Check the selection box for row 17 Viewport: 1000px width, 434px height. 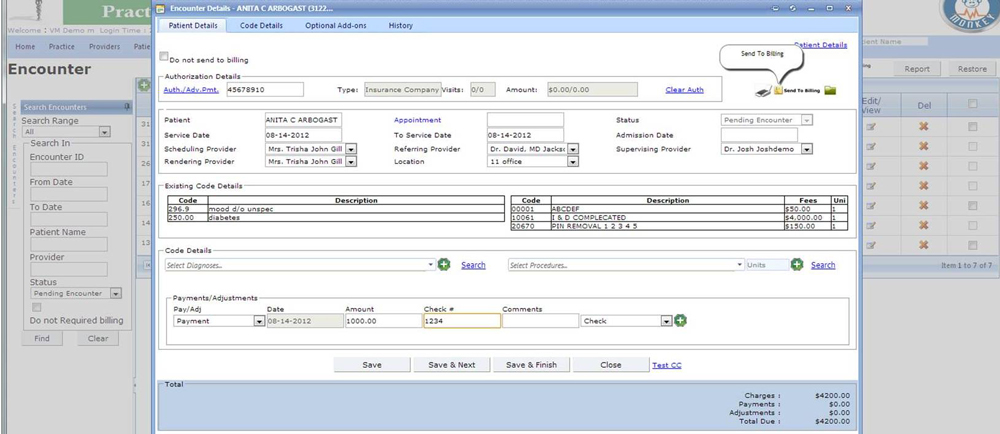point(973,185)
